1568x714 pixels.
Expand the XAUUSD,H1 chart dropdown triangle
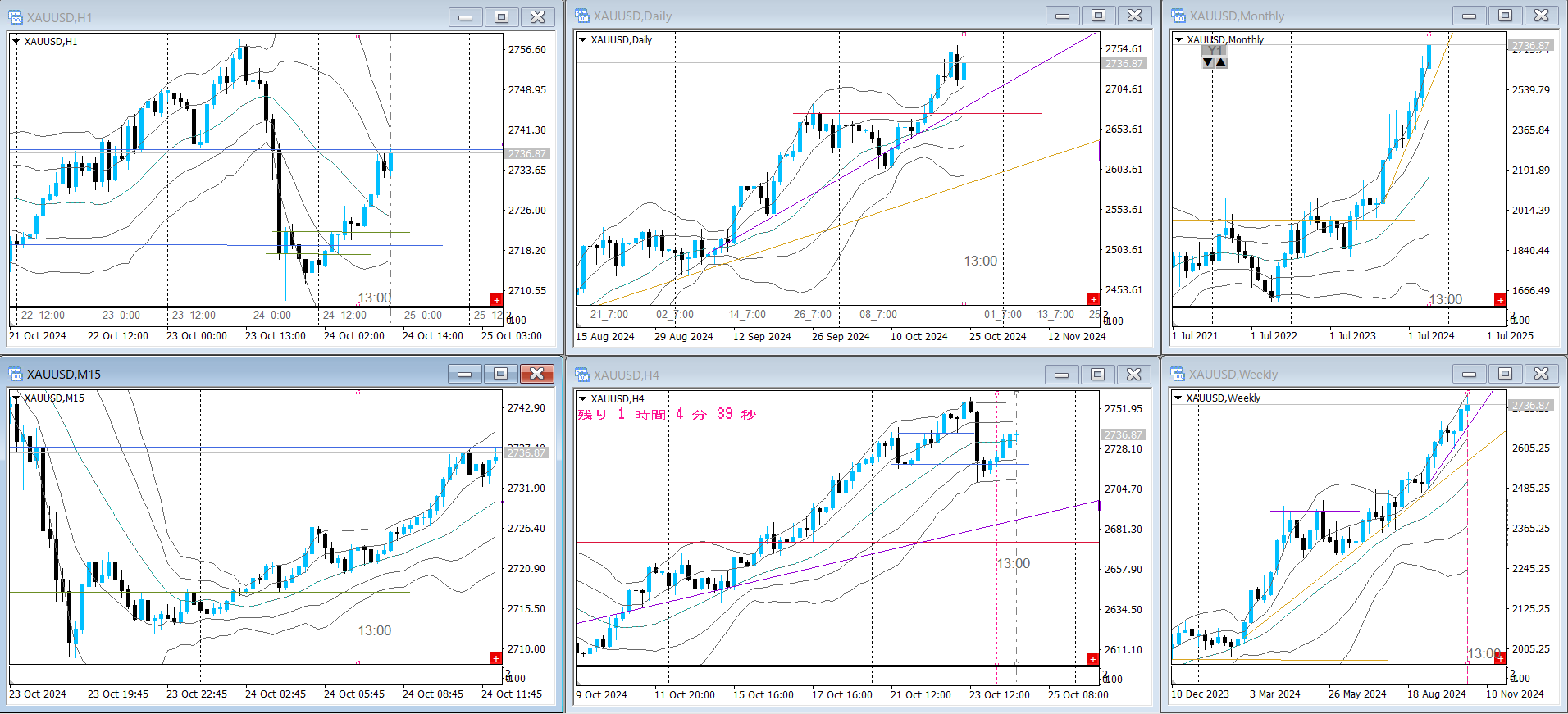16,41
